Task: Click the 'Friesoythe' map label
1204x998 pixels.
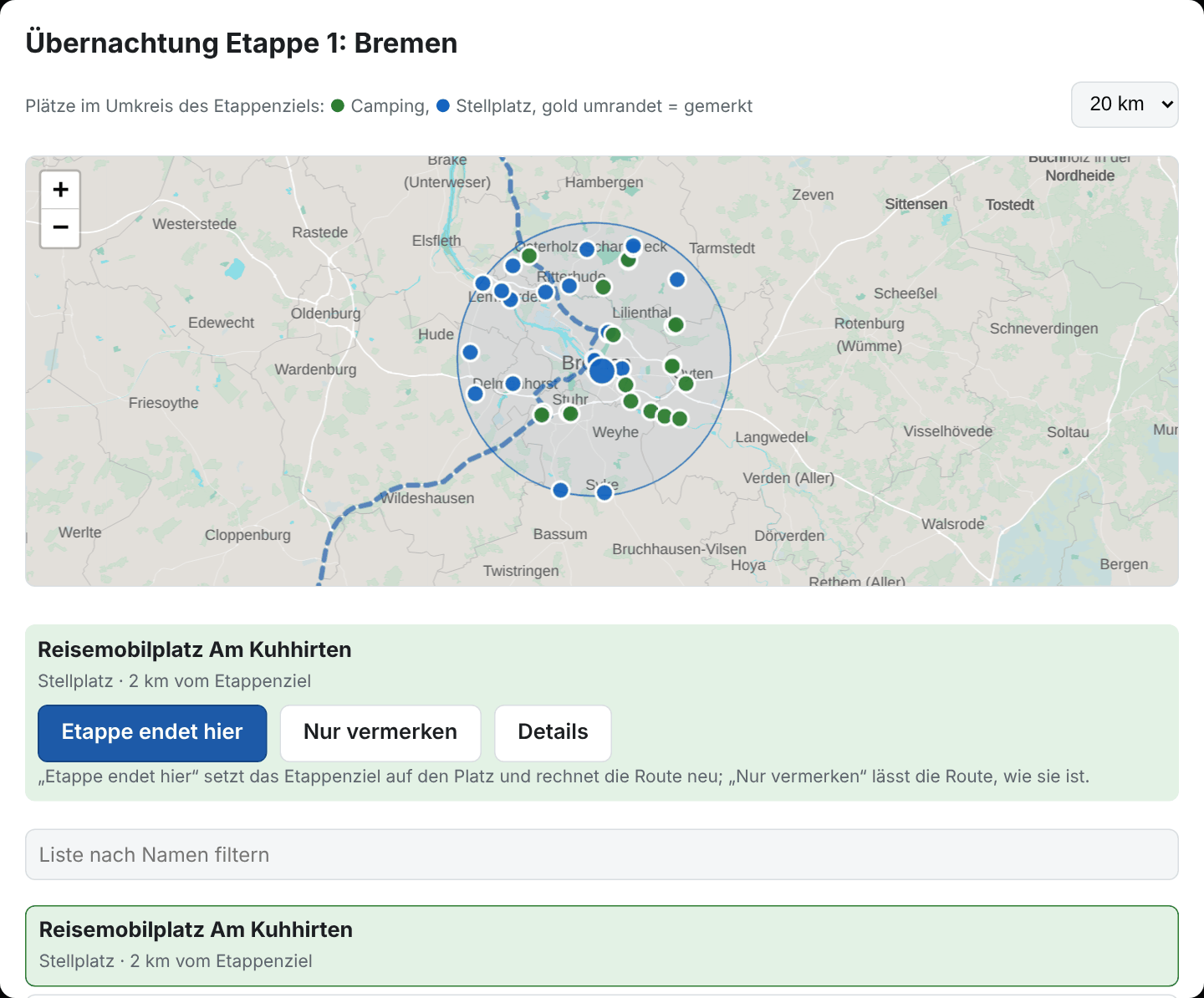Action: tap(164, 403)
